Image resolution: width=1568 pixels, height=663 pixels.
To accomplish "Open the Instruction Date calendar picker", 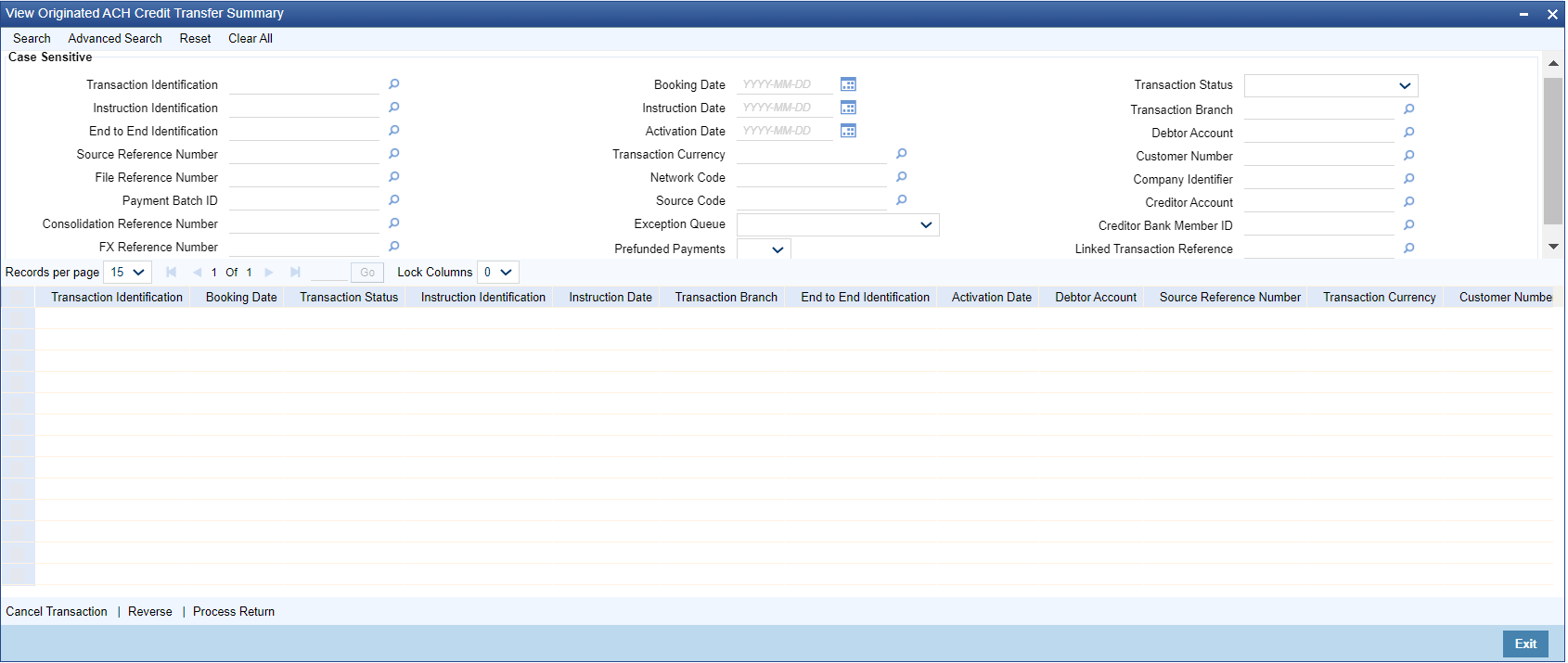I will [x=848, y=108].
